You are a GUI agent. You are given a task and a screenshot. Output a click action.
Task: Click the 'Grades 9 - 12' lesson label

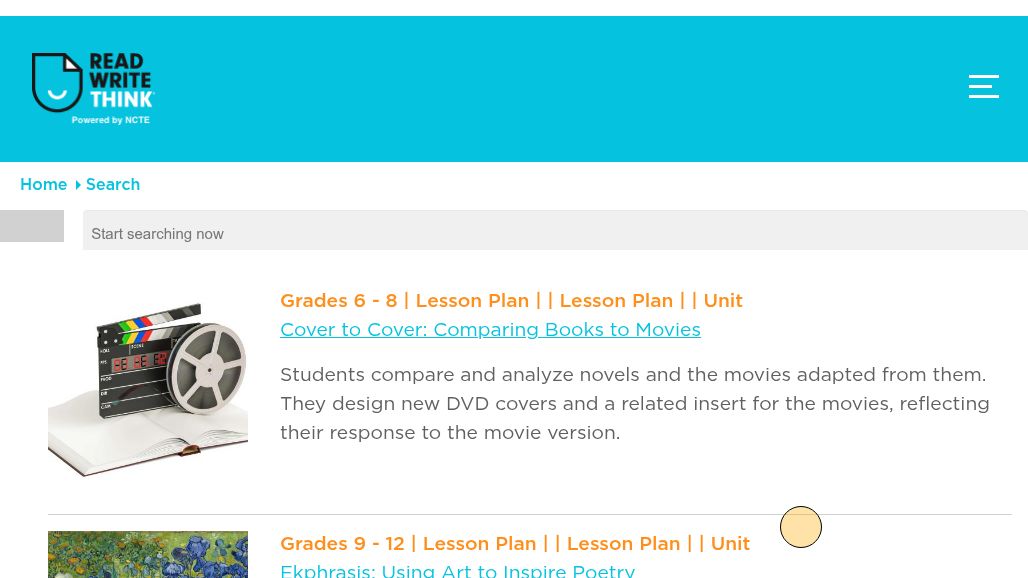point(342,544)
